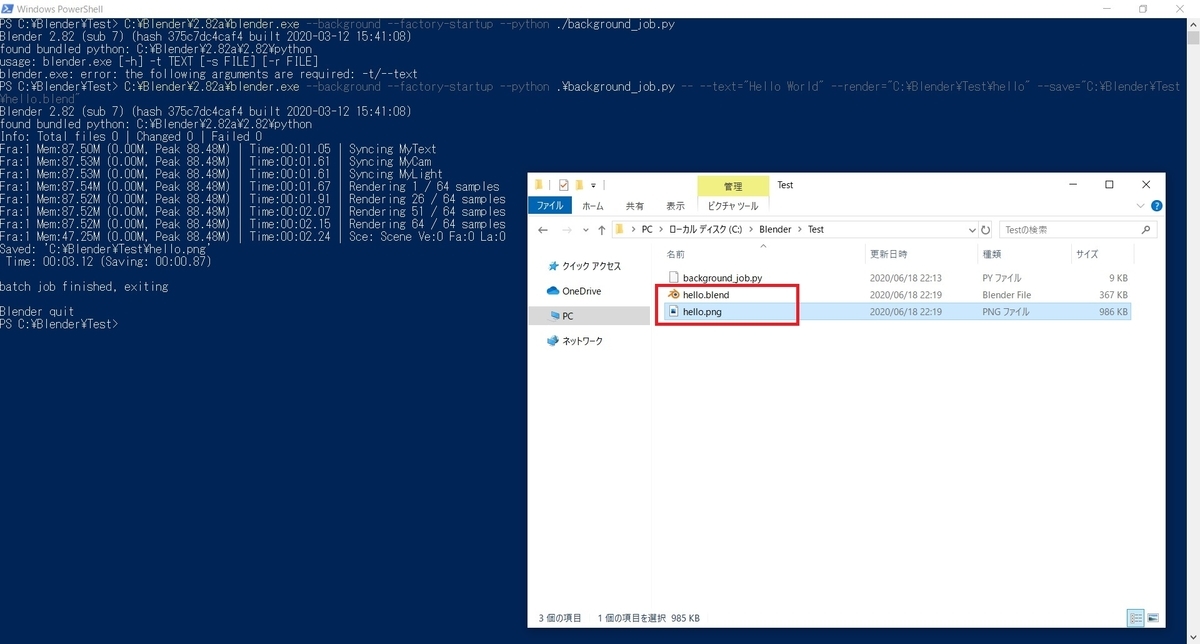Click the 'Blender quit' line in PowerShell
Viewport: 1200px width, 644px height.
tap(37, 312)
